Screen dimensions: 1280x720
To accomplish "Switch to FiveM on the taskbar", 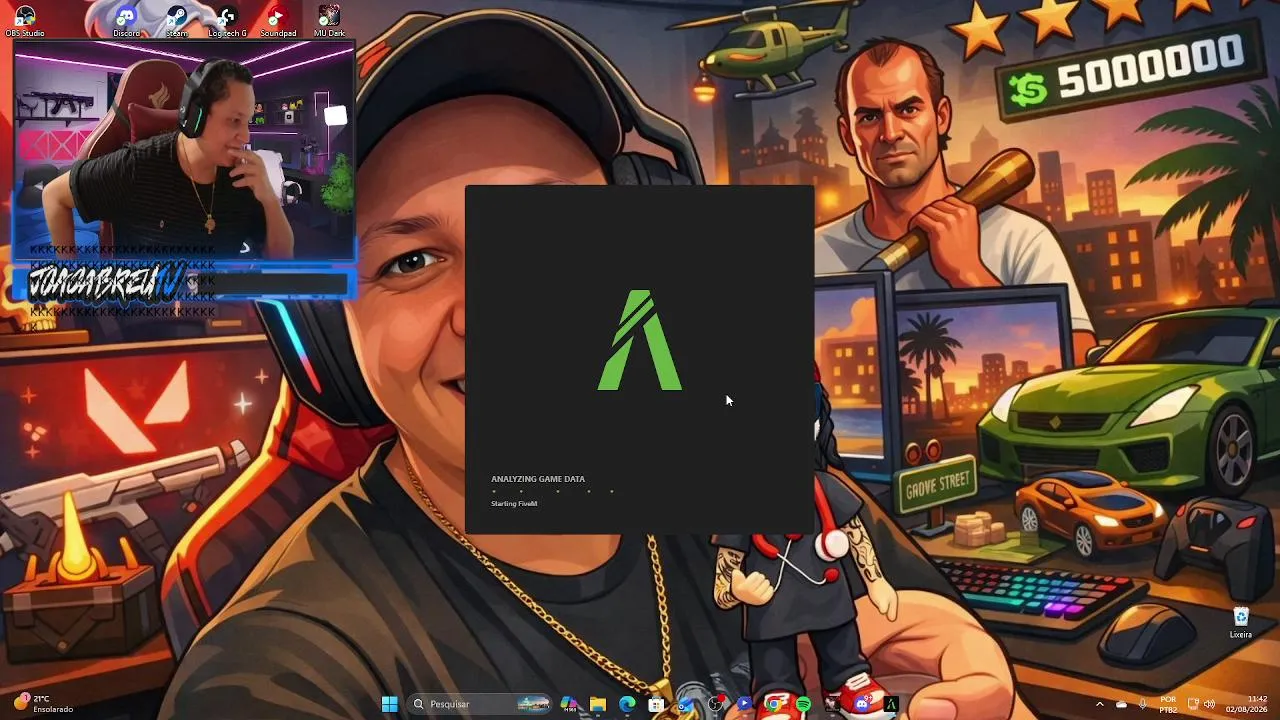I will [x=890, y=704].
